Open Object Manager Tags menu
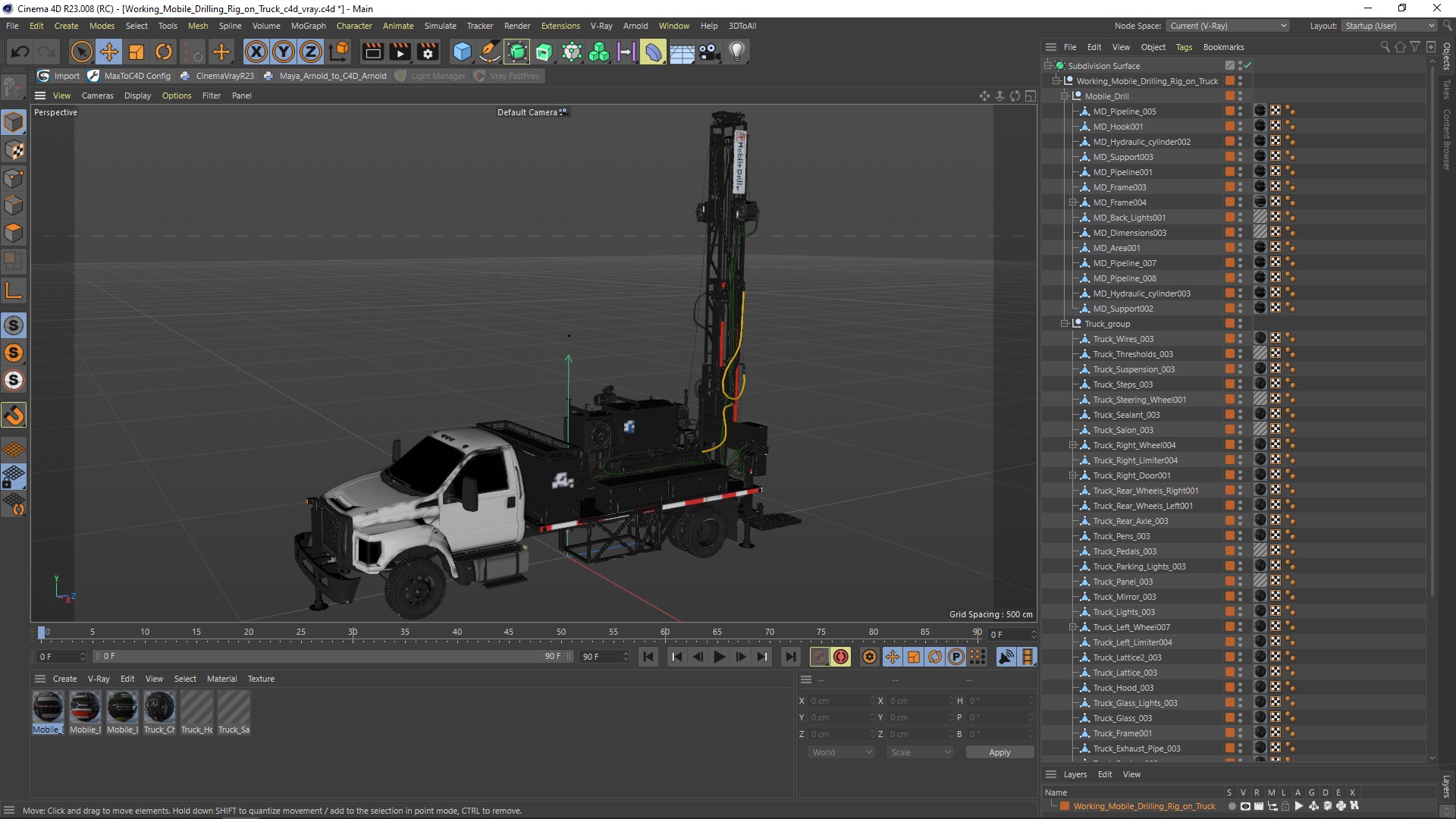This screenshot has width=1456, height=819. [1183, 47]
